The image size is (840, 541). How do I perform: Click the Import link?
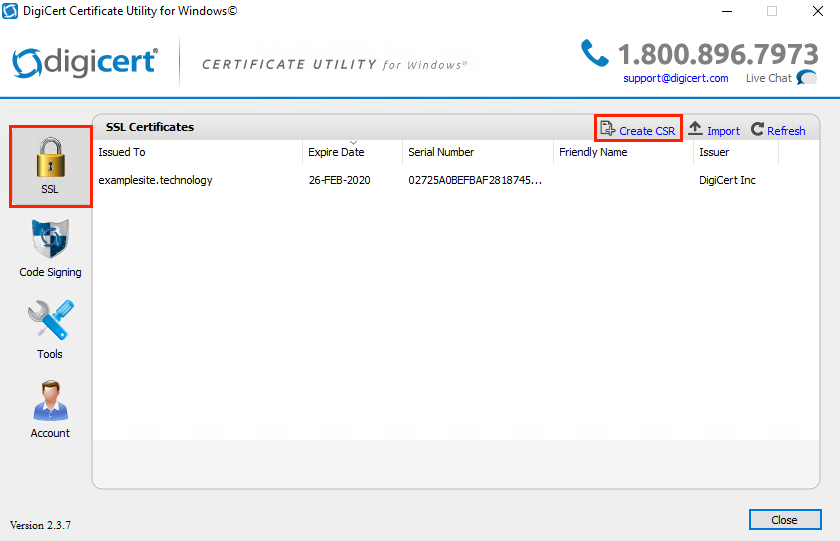tap(723, 131)
